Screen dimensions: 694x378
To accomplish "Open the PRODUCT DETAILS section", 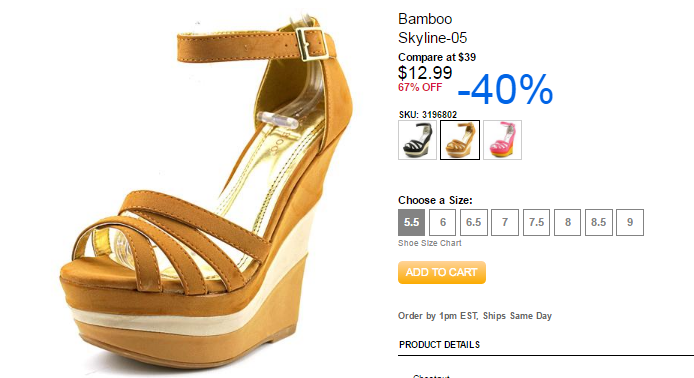I will (x=440, y=344).
